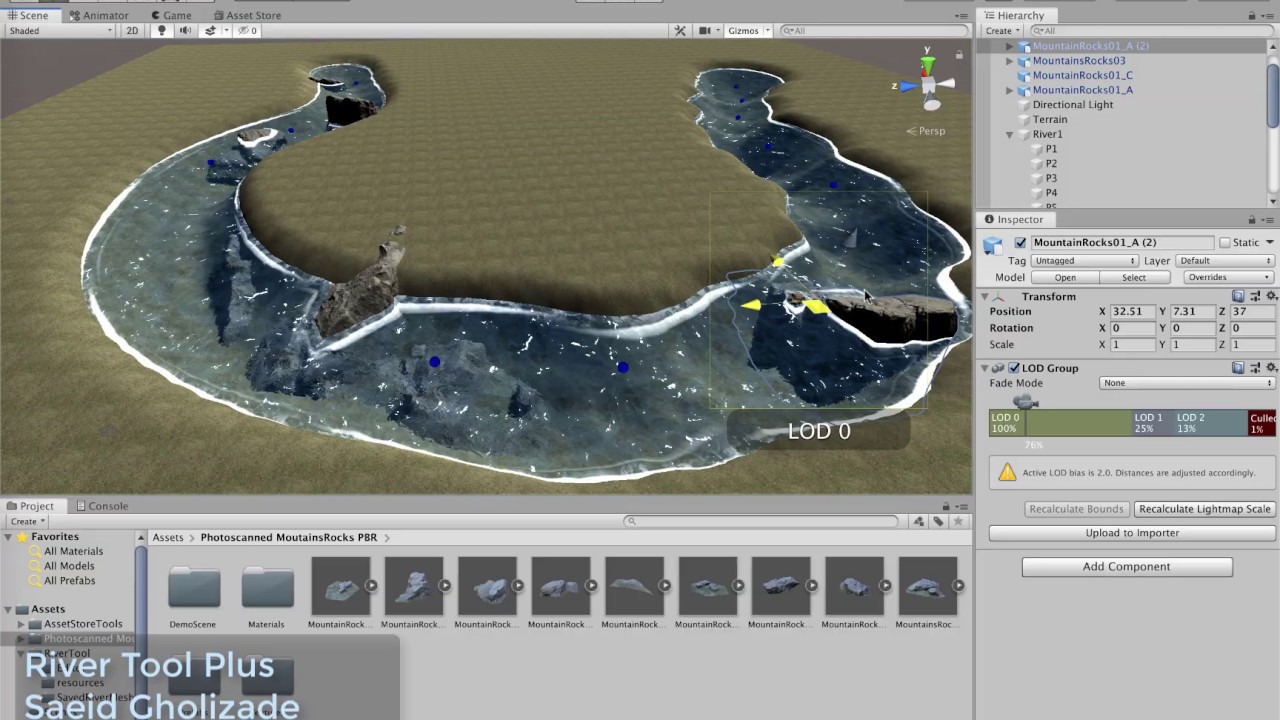Viewport: 1280px width, 720px height.
Task: Open the Hierarchy Create dropdown
Action: click(1003, 31)
